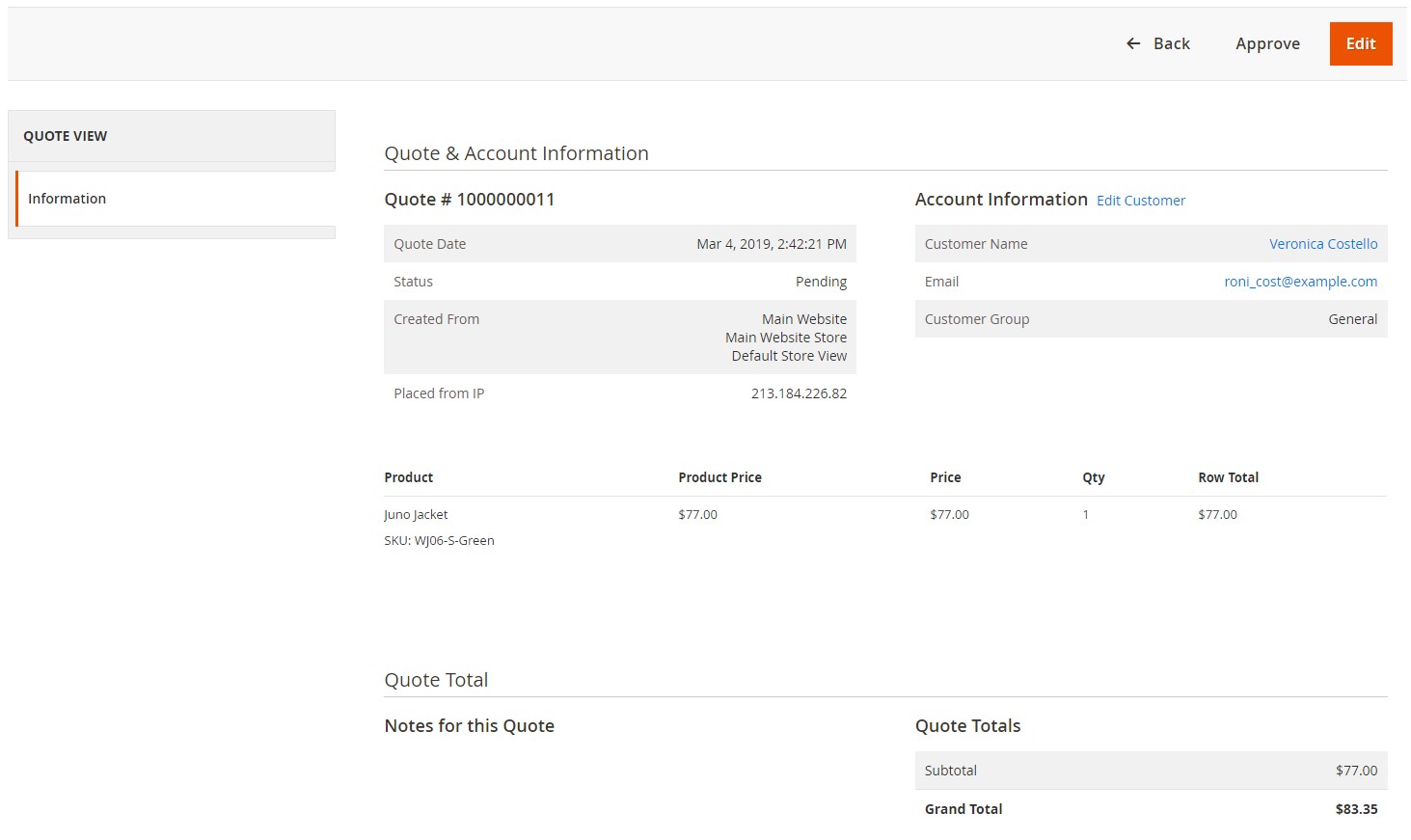Viewport: 1411px width, 840px height.
Task: Select the quote date Mar 4, 2019 value
Action: (x=772, y=244)
